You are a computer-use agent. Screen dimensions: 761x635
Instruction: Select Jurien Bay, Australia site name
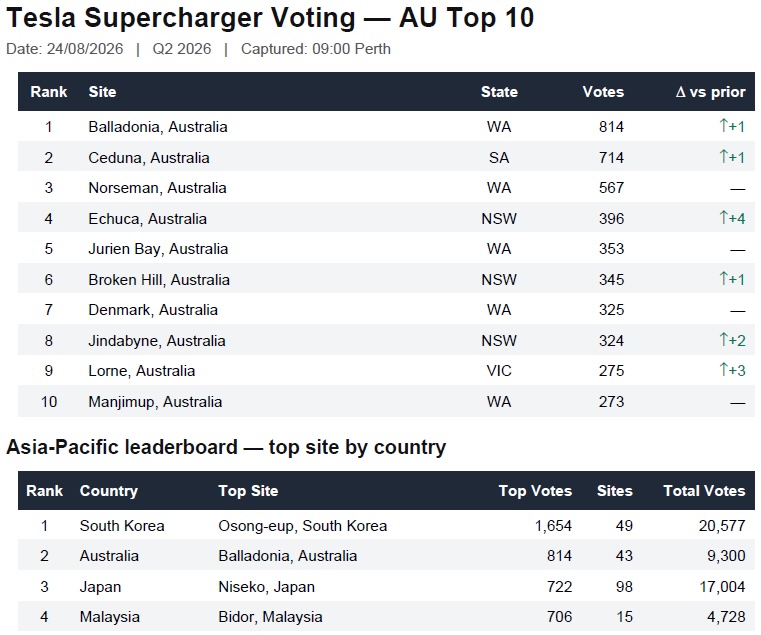click(x=158, y=249)
